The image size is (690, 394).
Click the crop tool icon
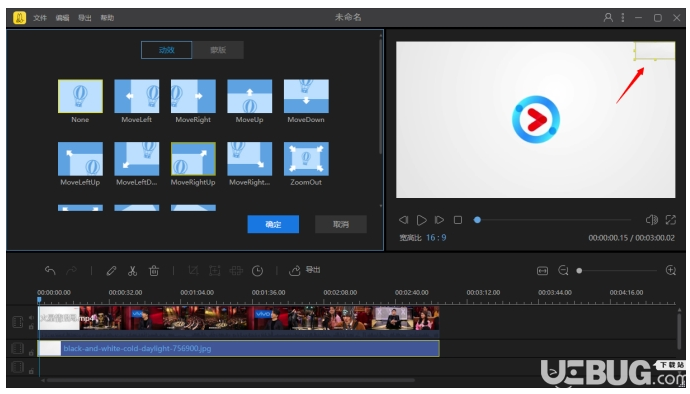coord(193,270)
